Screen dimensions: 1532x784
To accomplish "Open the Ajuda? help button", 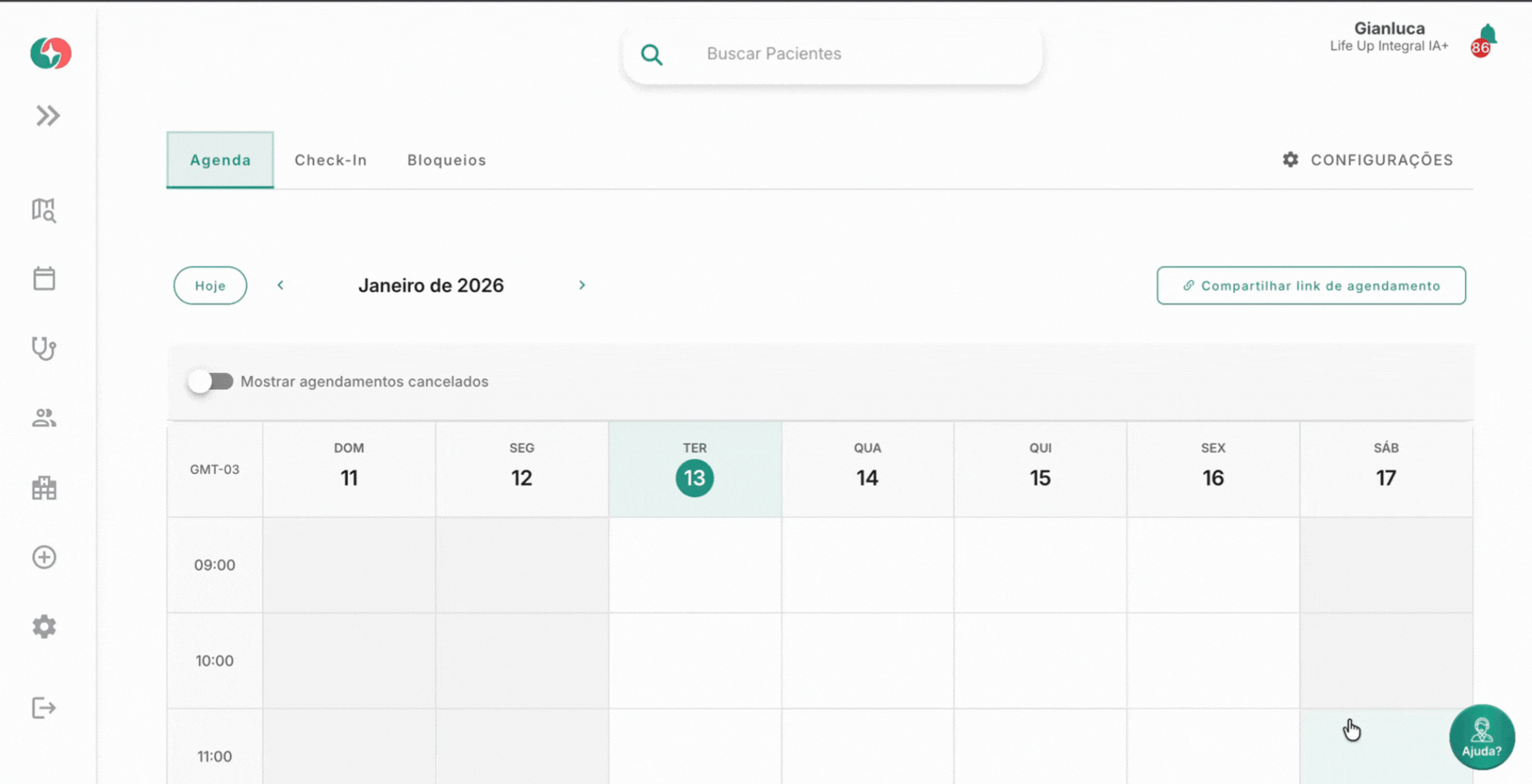I will 1481,737.
